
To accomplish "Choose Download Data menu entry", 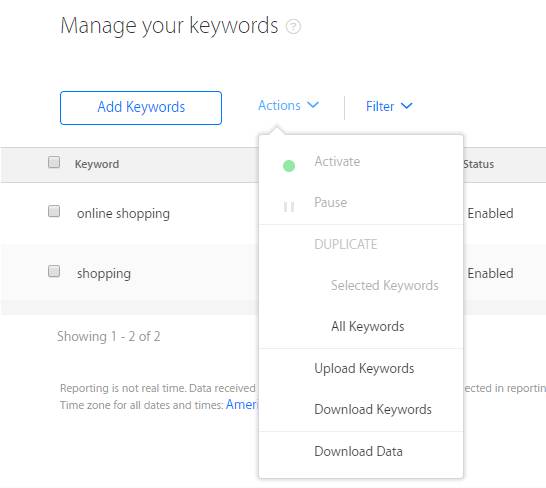I will click(x=358, y=451).
